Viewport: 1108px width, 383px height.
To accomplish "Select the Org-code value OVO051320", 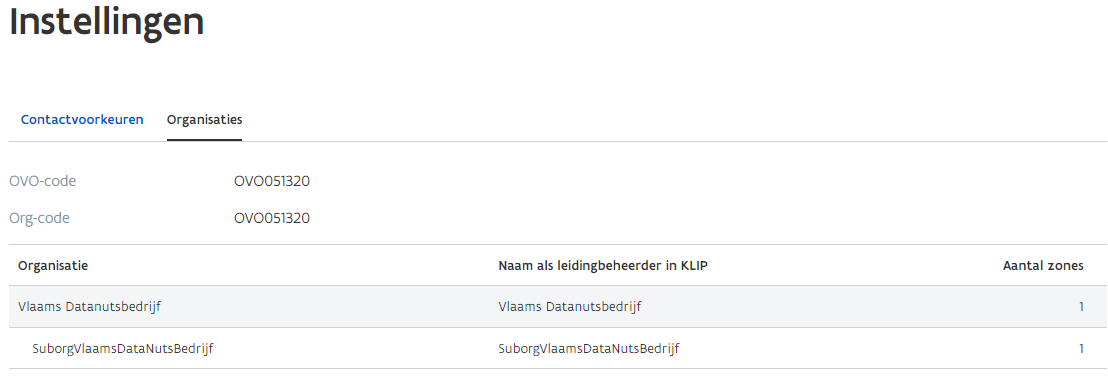I will tap(272, 218).
